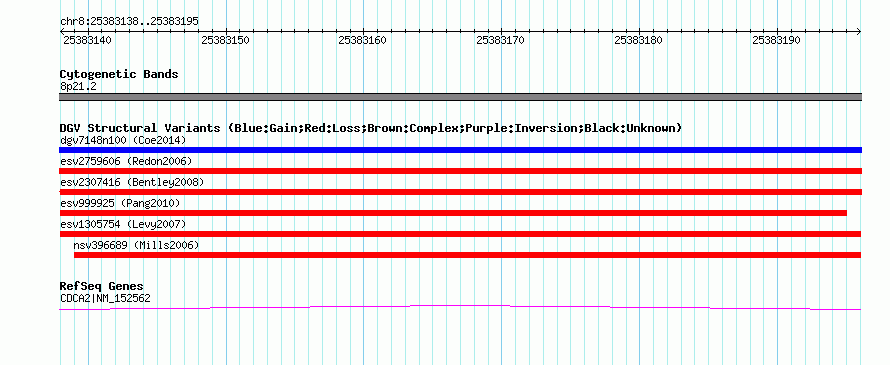Screen dimensions: 890x365
Task: Click the red bar under esv2307416
Action: 460,192
